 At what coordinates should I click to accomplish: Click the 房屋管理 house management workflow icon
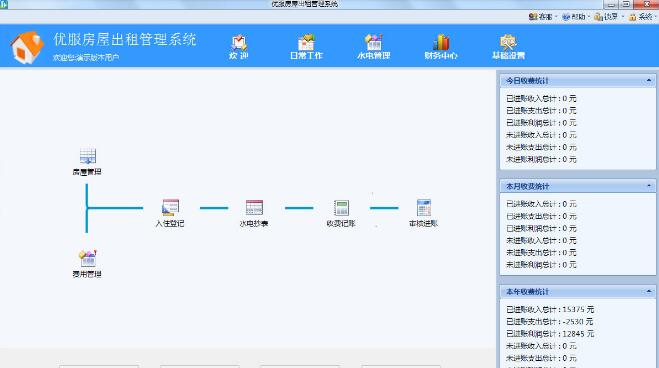point(87,156)
